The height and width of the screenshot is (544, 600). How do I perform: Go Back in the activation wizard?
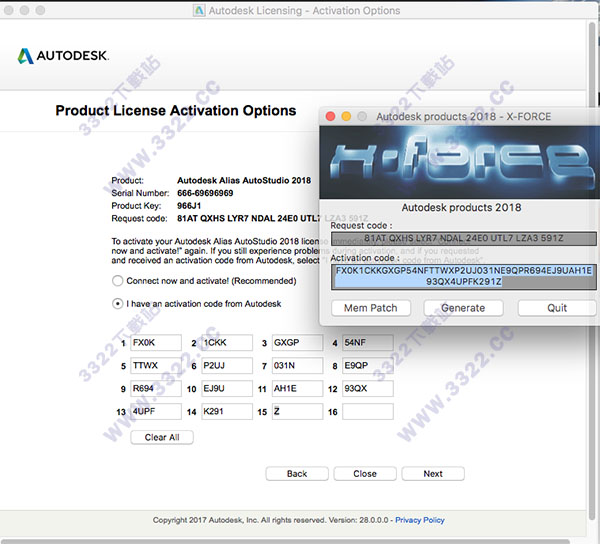[x=297, y=474]
